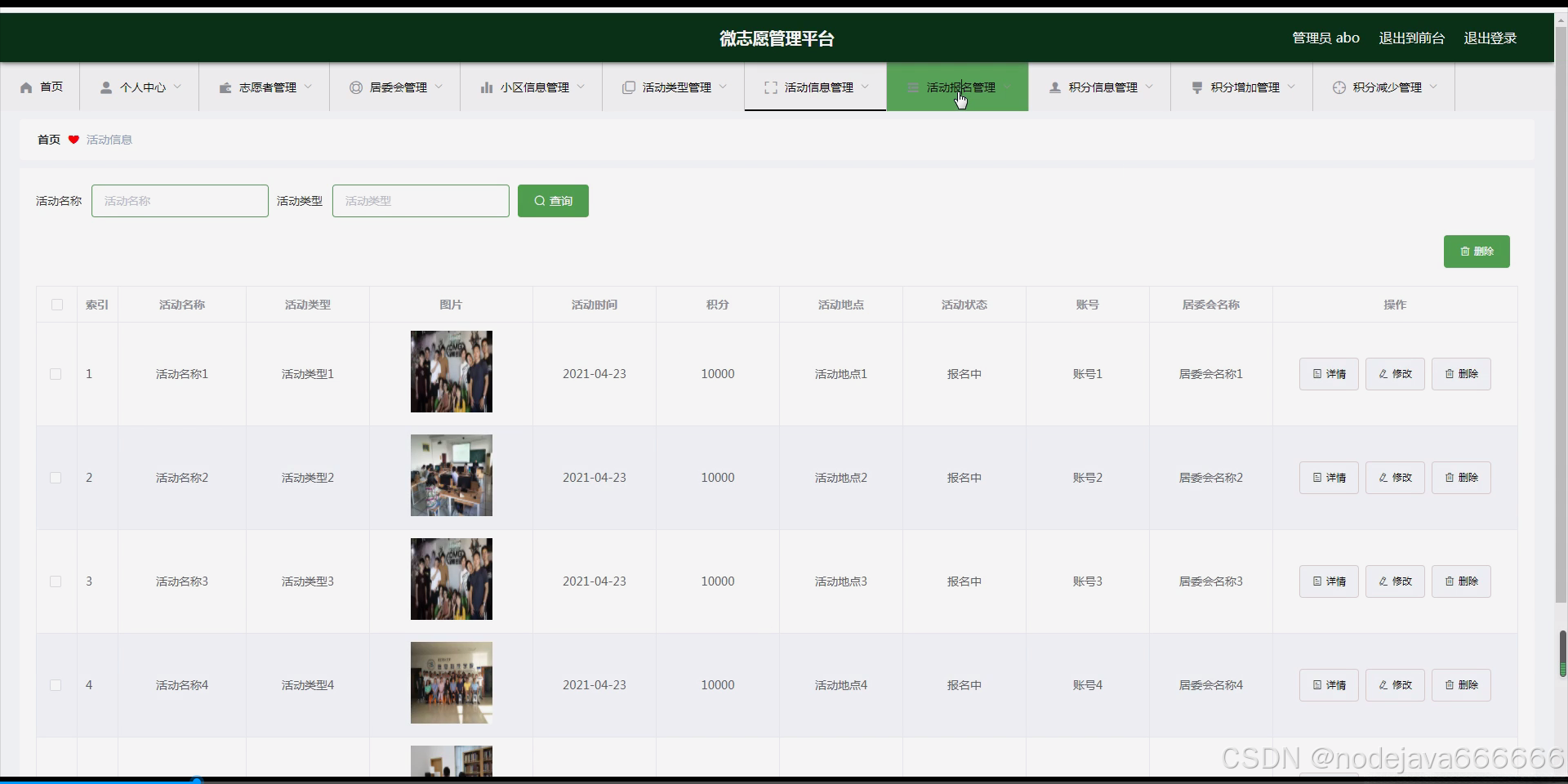Check the checkbox for row 活动名称1
The width and height of the screenshot is (1568, 784).
click(56, 374)
